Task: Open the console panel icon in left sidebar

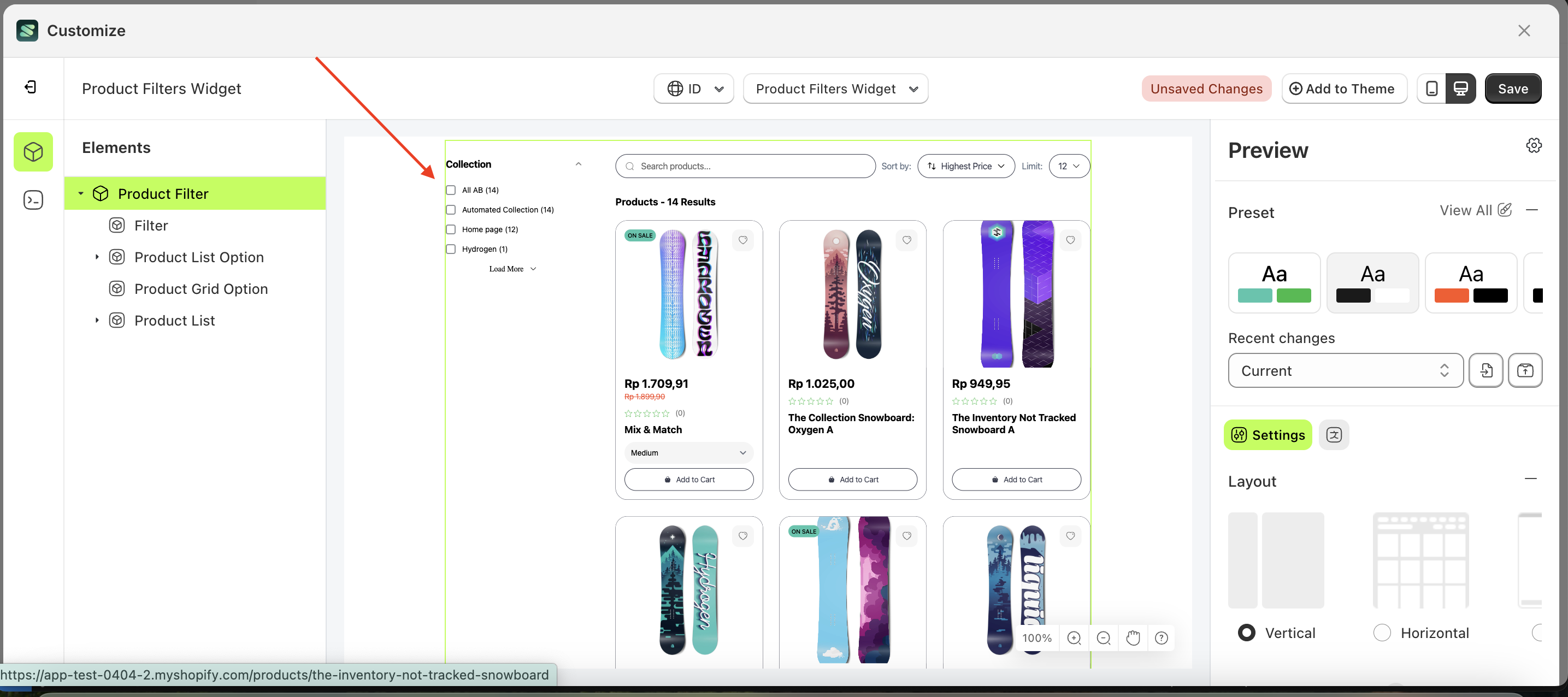Action: [x=33, y=200]
